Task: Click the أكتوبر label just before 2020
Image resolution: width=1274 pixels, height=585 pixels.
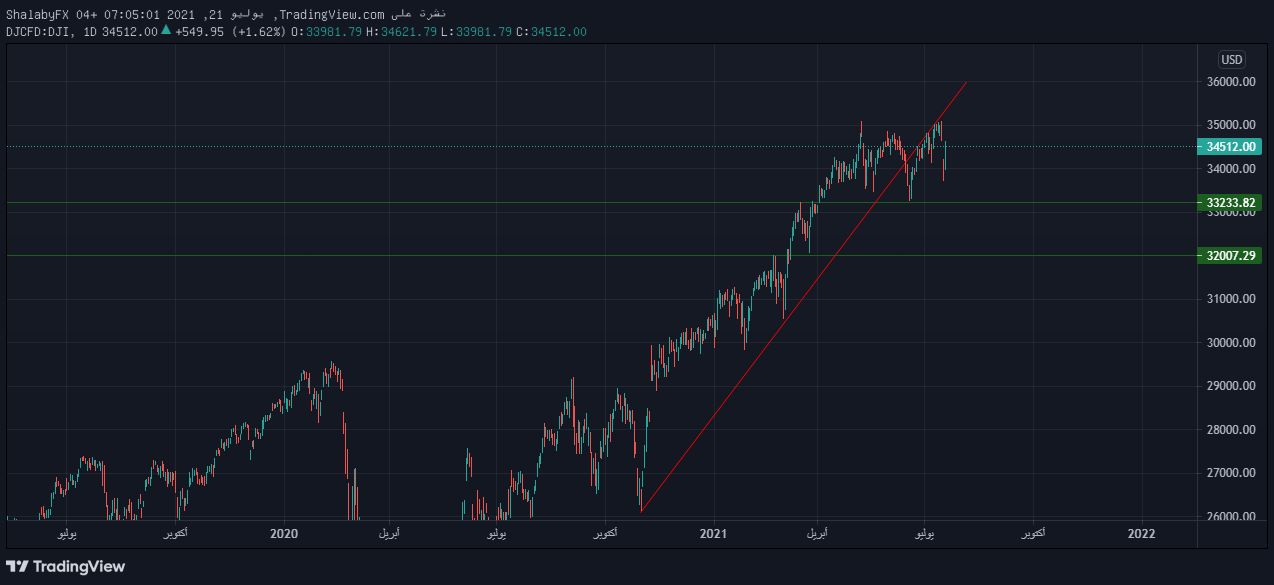Action: click(x=177, y=535)
